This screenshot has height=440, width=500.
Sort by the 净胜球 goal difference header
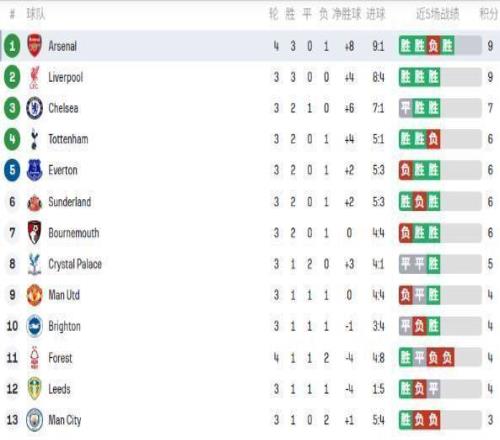pyautogui.click(x=347, y=14)
